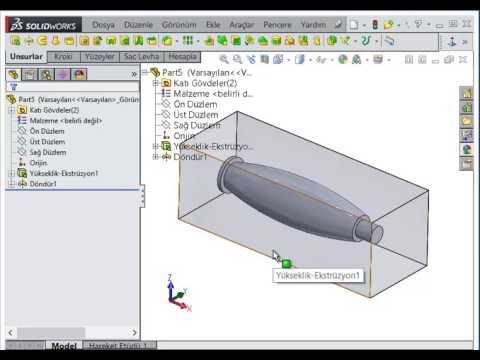The image size is (480, 360).
Task: Switch to the Kroki tab
Action: coord(63,57)
